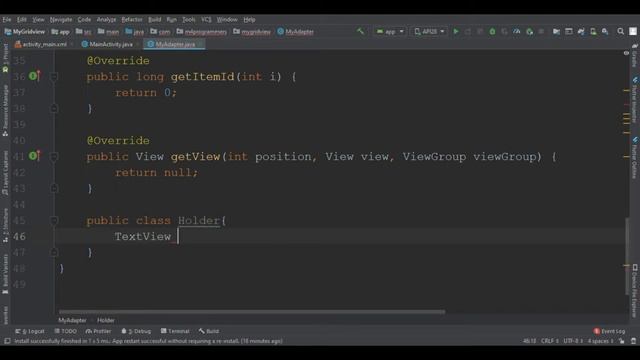Click the MyAdapter breadcrumb below editor
This screenshot has height=360, width=640.
pyautogui.click(x=72, y=320)
